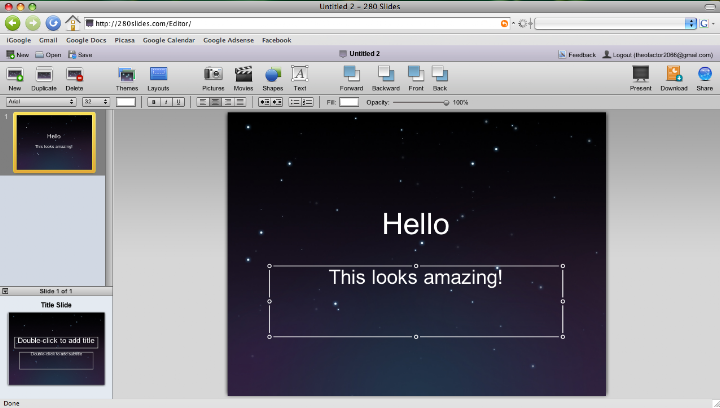
Task: Insert Pictures into the slide
Action: [213, 78]
